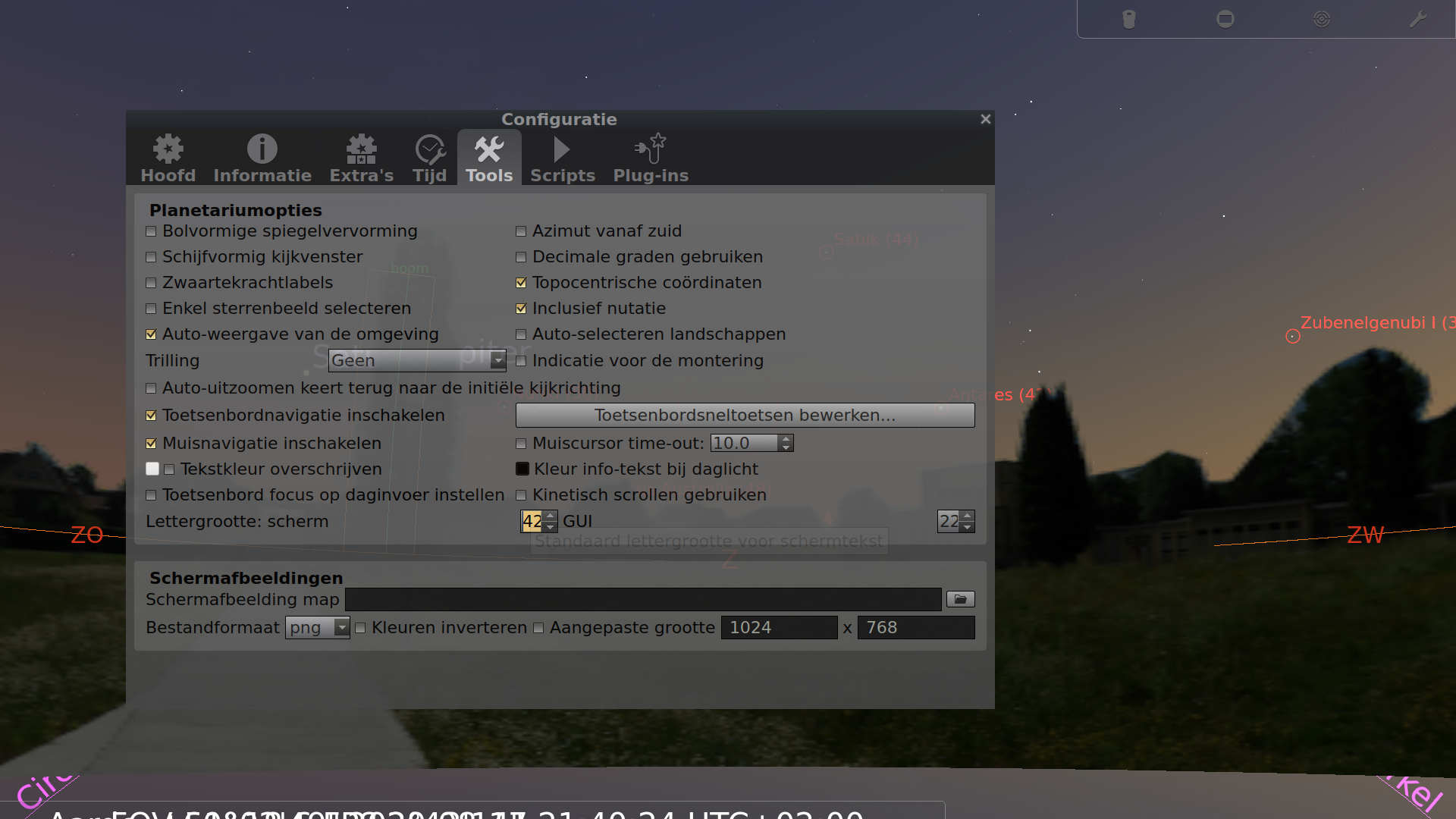Screen dimensions: 1456x819
Task: Disable Inclusief nutatie checkbox
Action: click(x=521, y=309)
